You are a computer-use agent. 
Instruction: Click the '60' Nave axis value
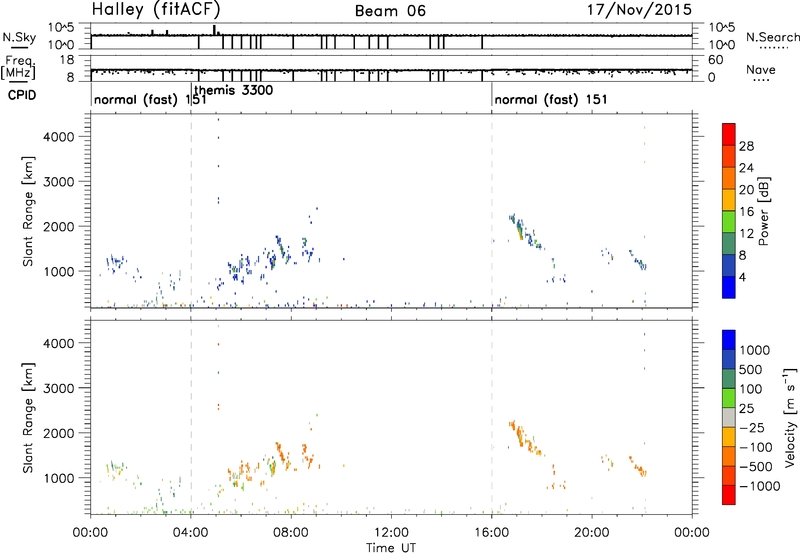(715, 60)
